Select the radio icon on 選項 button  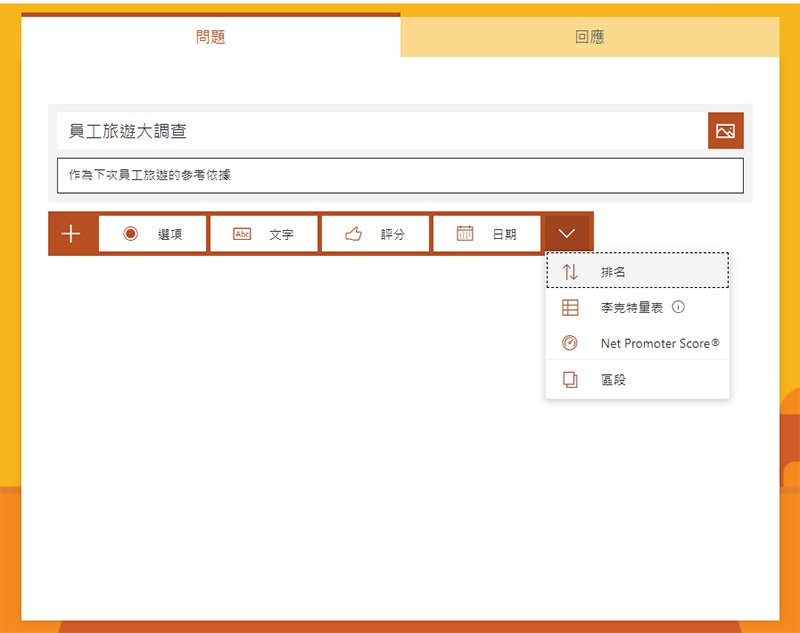coord(130,234)
